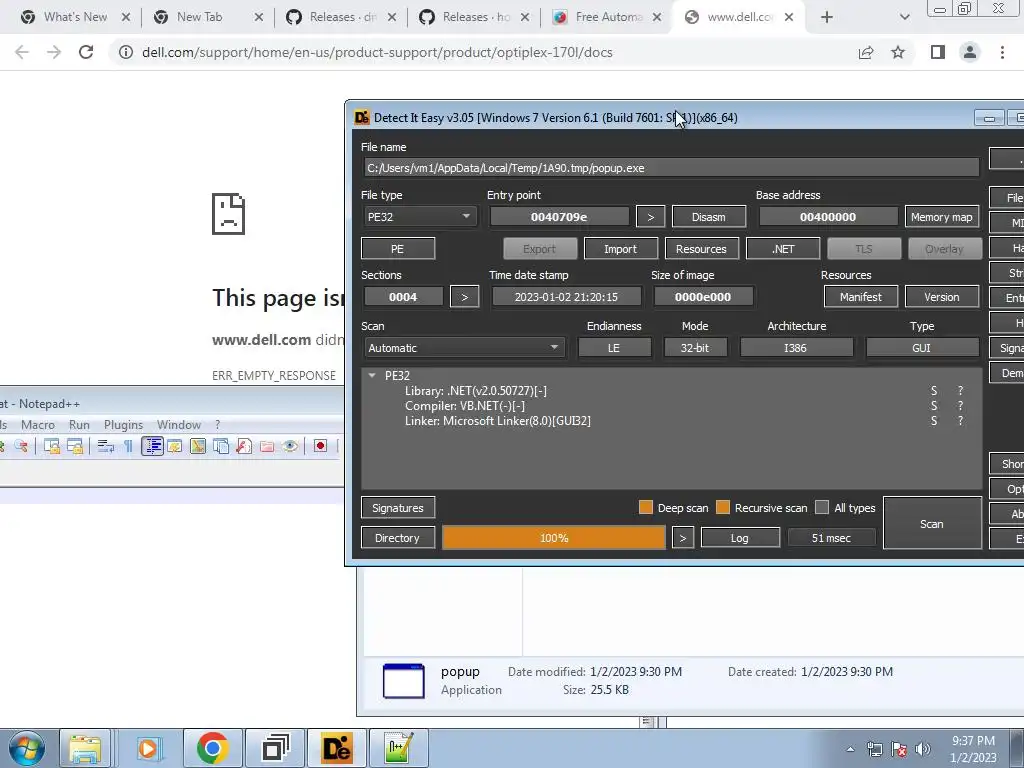Click the PE button

point(398,249)
